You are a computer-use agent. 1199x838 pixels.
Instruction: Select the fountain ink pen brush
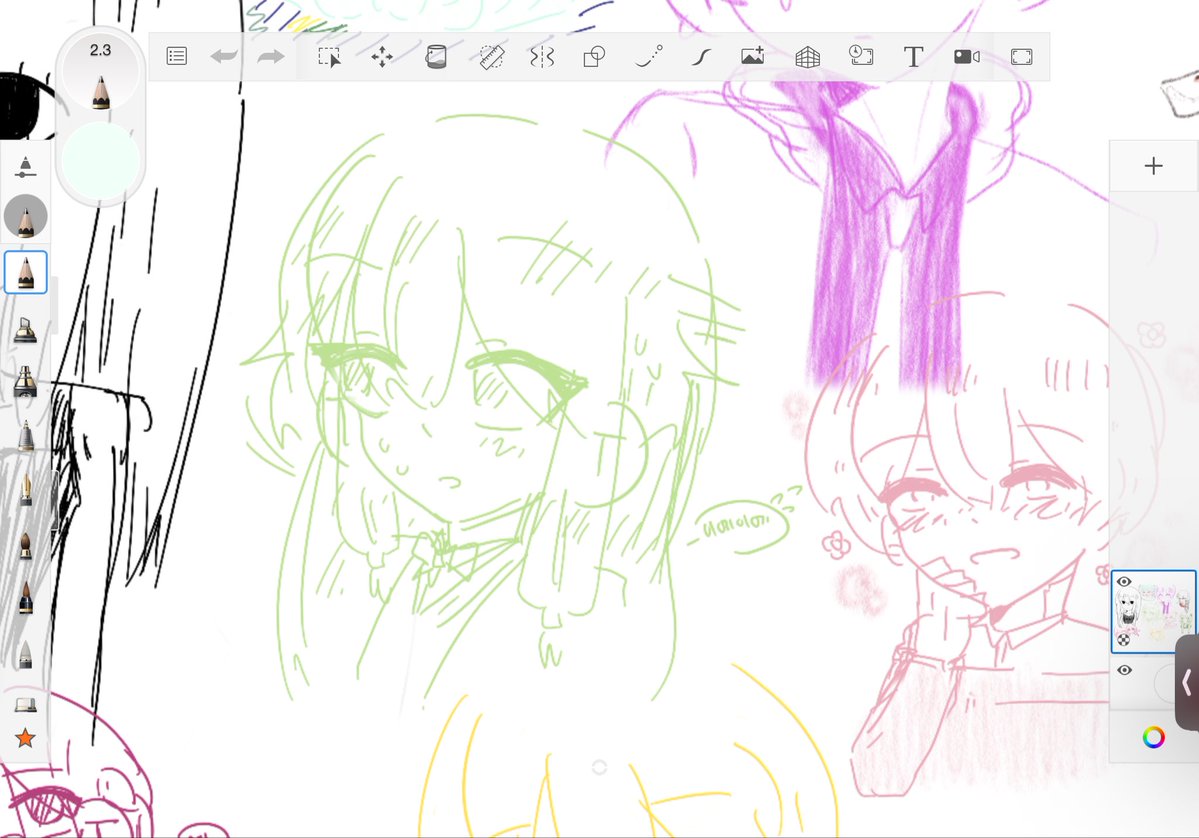(25, 489)
